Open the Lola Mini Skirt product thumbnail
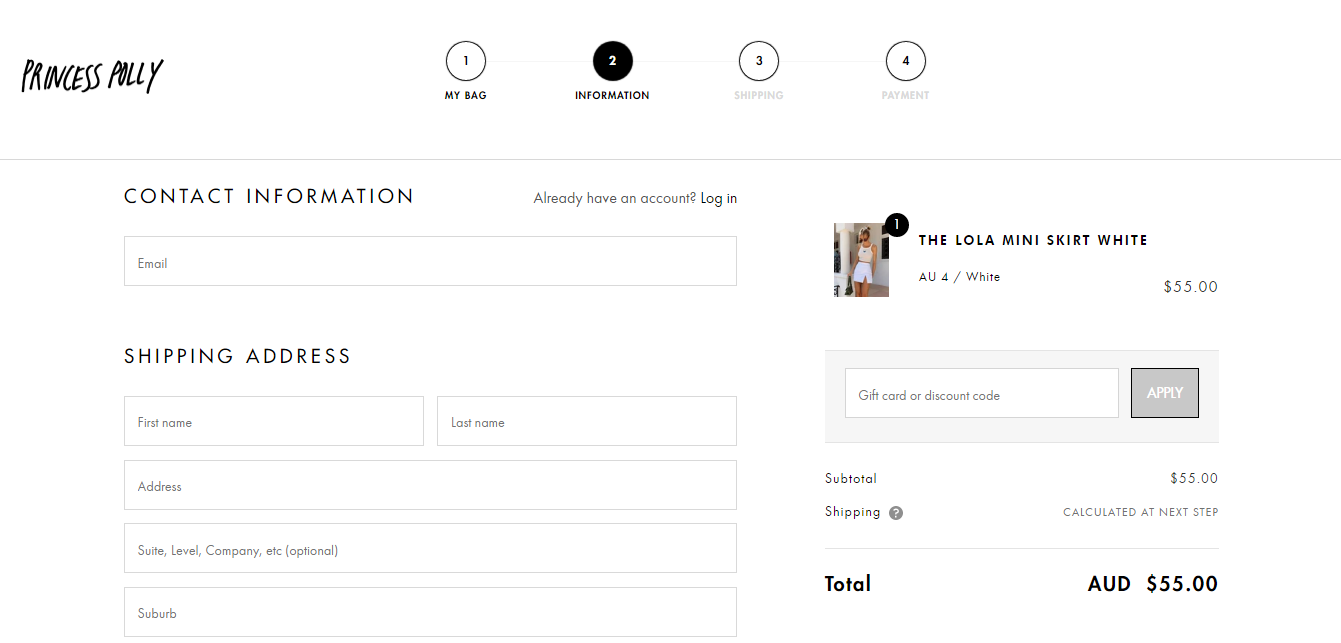 [x=861, y=260]
